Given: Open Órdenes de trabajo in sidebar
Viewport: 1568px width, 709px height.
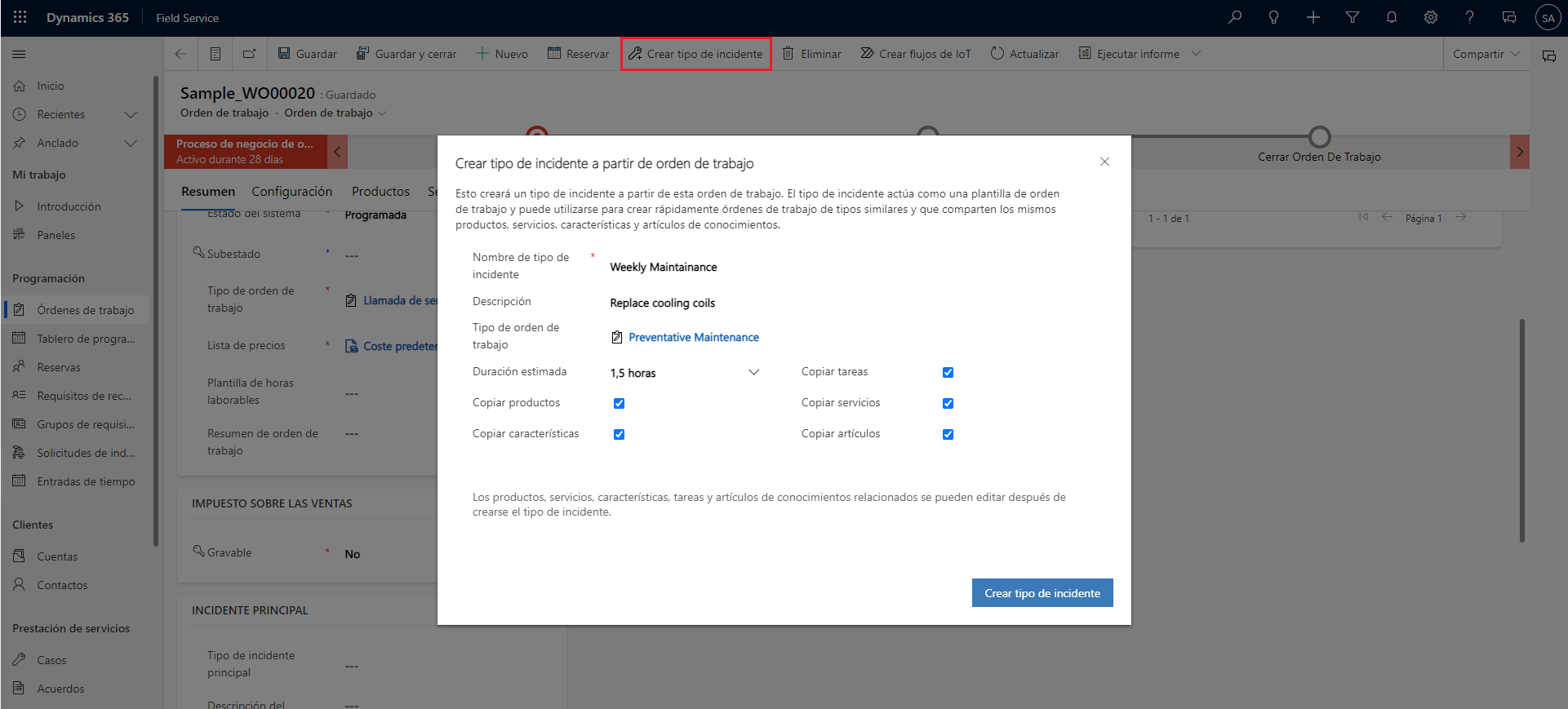Looking at the screenshot, I should coord(77,310).
